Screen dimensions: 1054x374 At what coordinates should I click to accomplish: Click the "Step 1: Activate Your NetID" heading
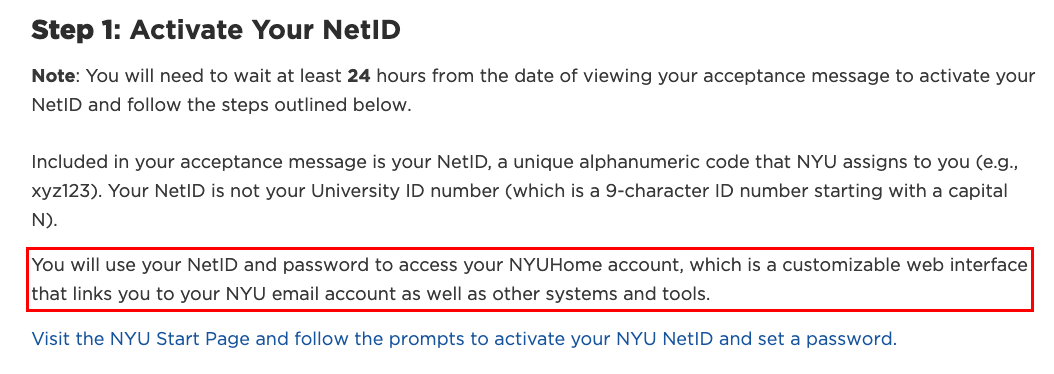coord(216,30)
